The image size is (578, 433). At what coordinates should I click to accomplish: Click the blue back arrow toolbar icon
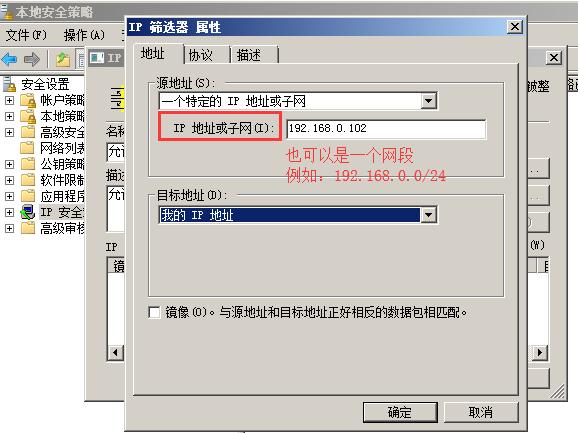pos(10,59)
